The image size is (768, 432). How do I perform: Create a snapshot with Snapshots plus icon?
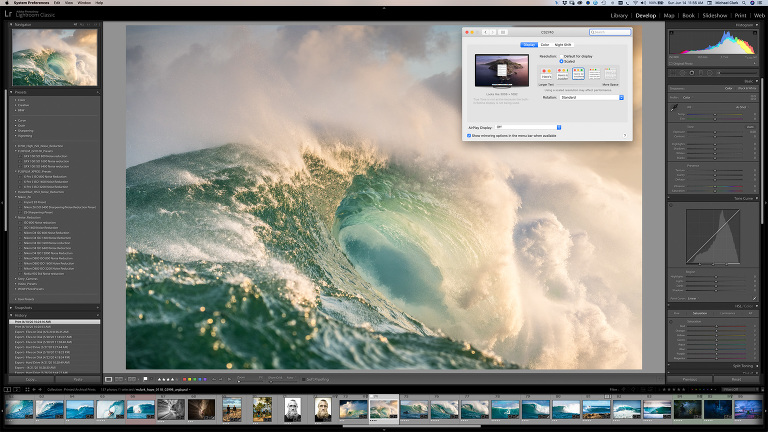click(97, 308)
